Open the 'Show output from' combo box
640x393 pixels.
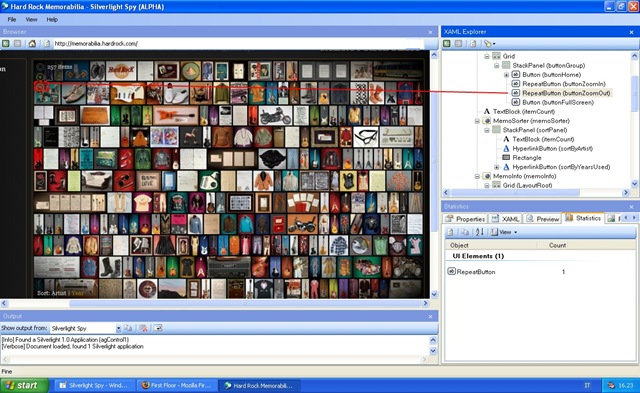click(x=86, y=328)
